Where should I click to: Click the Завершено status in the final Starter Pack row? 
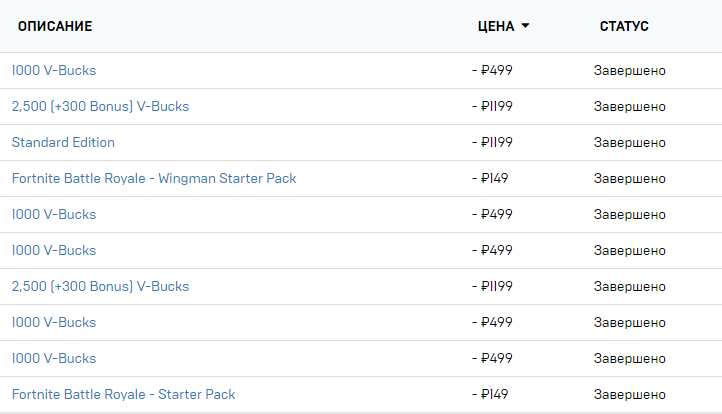coord(629,395)
